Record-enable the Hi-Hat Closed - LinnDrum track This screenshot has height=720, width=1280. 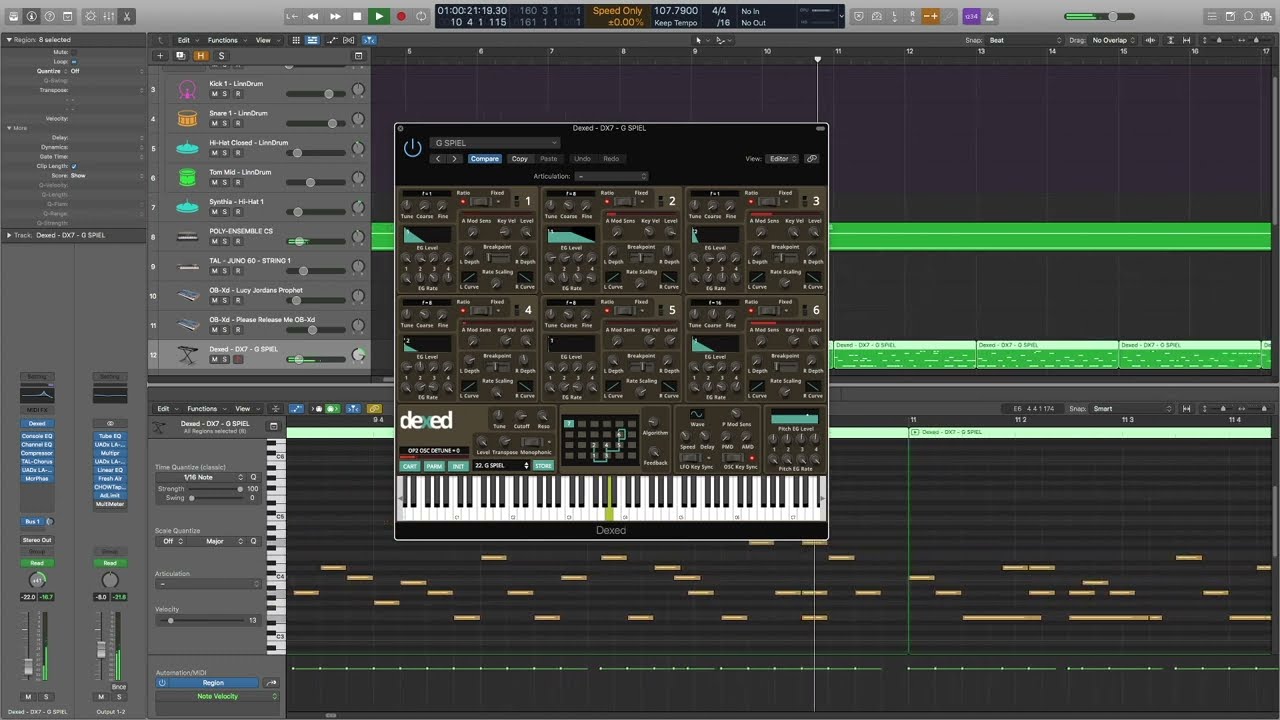click(x=237, y=153)
